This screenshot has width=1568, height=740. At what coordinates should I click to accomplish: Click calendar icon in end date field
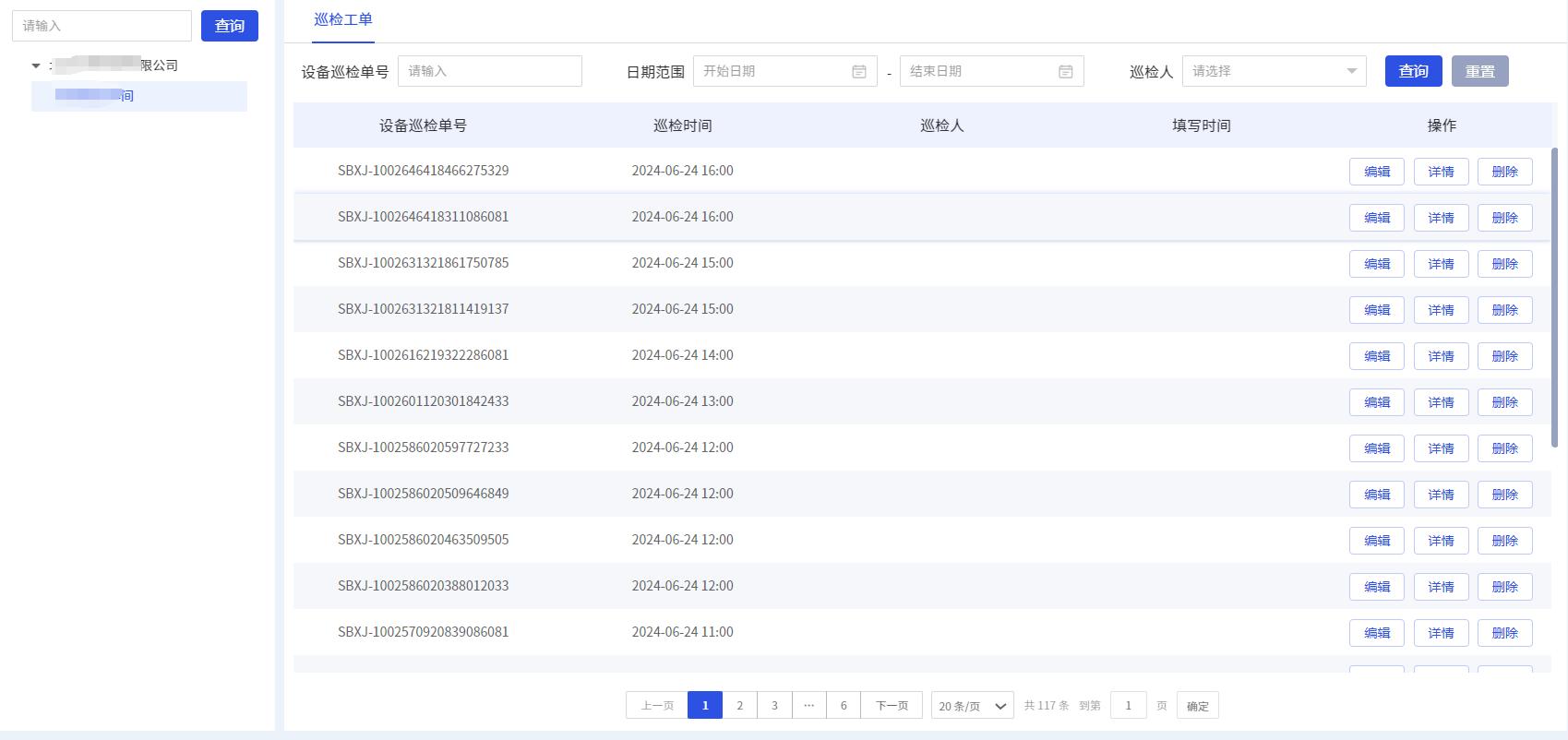1065,71
